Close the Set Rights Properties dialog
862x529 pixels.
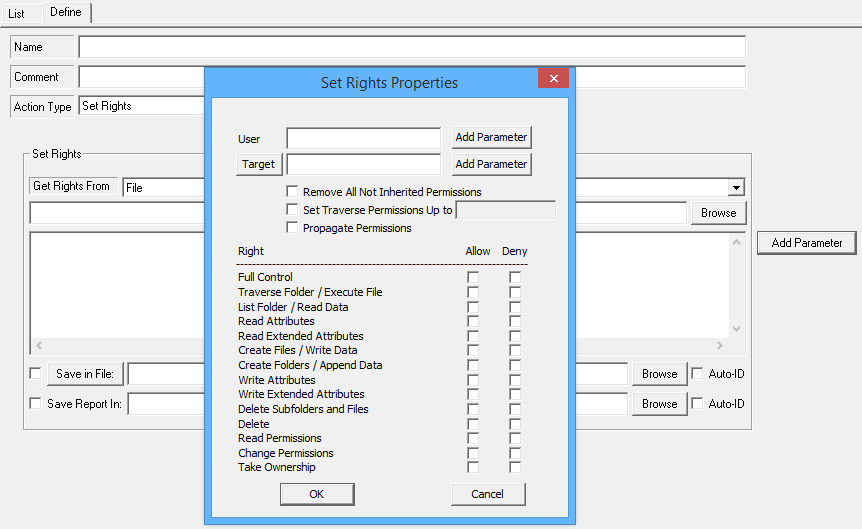[x=554, y=78]
